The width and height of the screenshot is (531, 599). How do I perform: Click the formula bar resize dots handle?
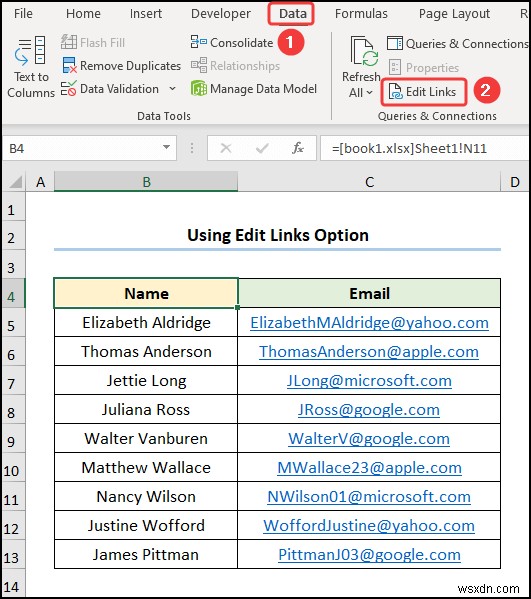pos(192,148)
